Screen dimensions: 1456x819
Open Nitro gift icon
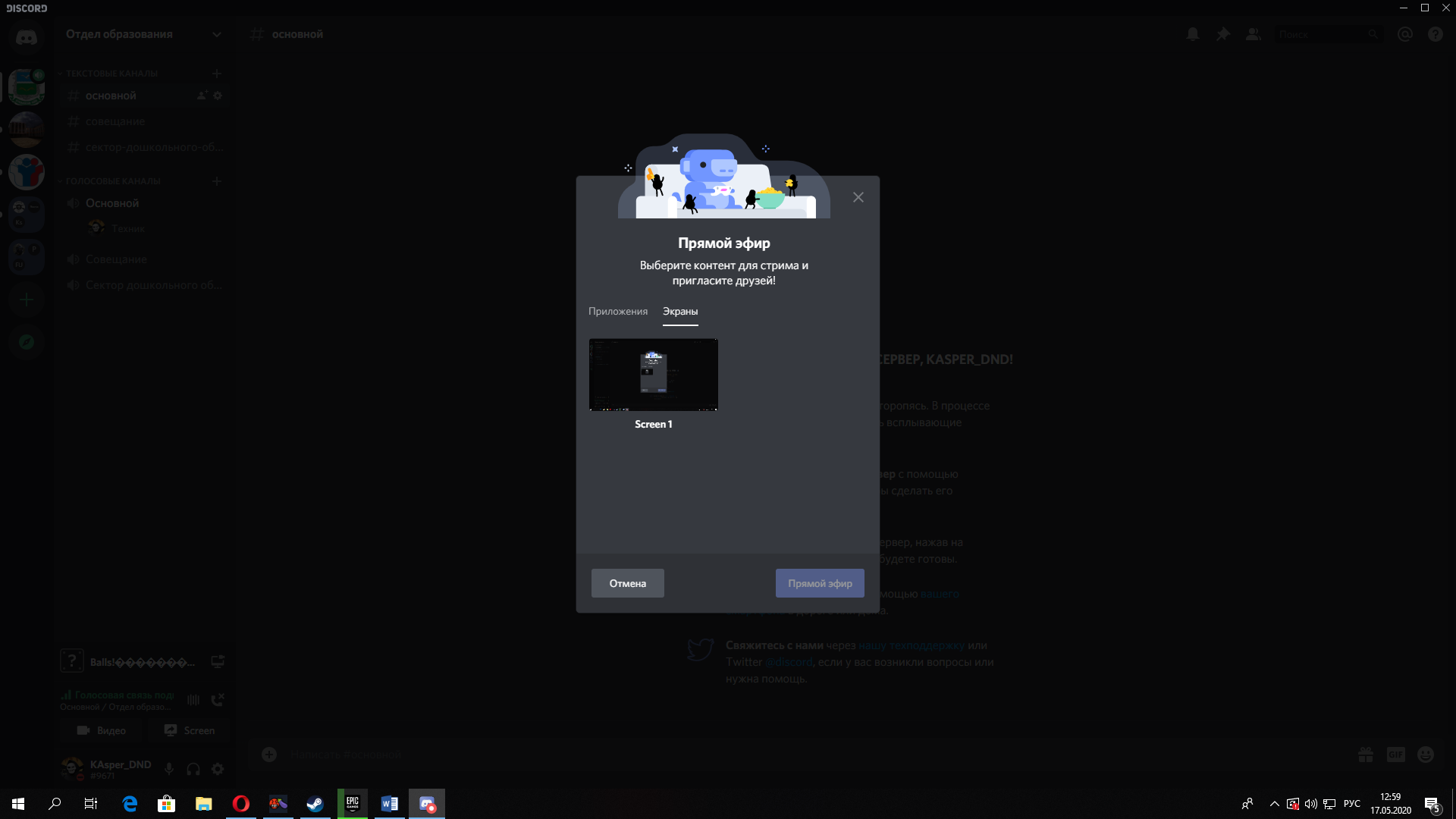click(x=1366, y=755)
